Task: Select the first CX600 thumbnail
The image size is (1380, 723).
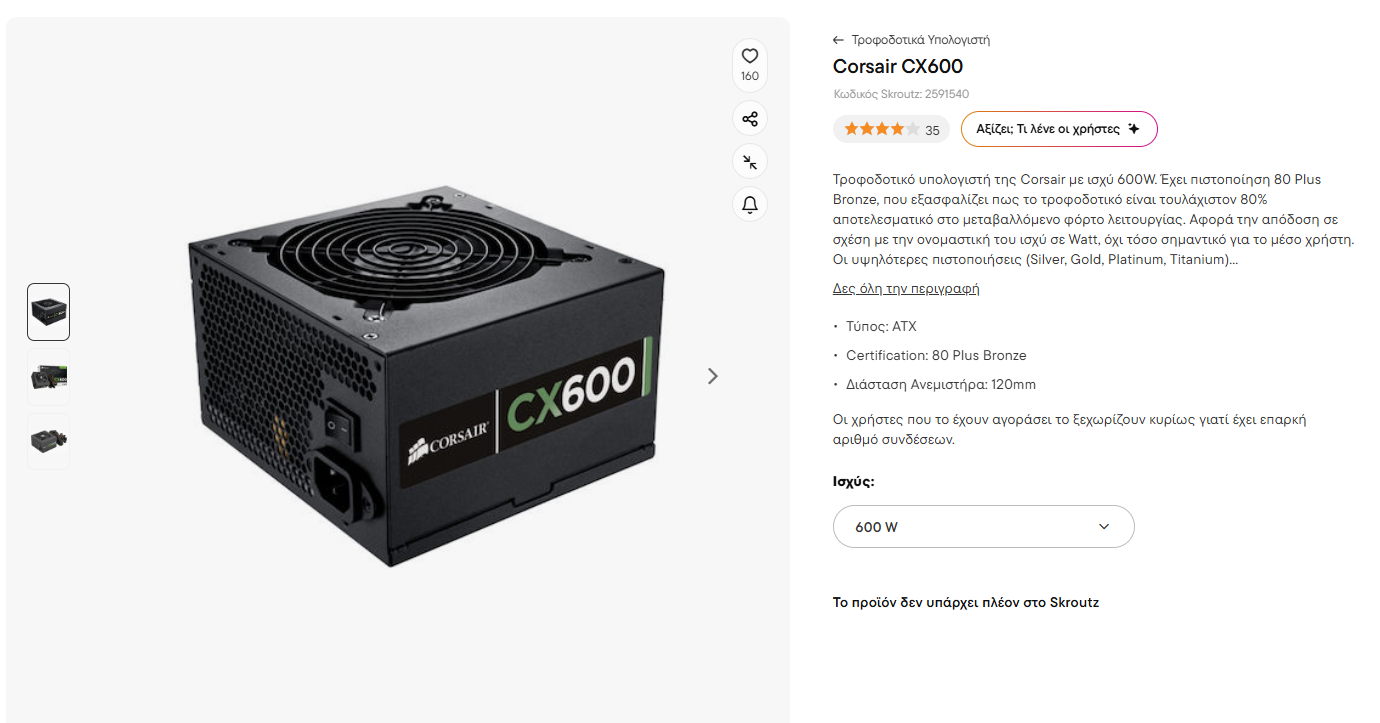Action: click(x=48, y=312)
